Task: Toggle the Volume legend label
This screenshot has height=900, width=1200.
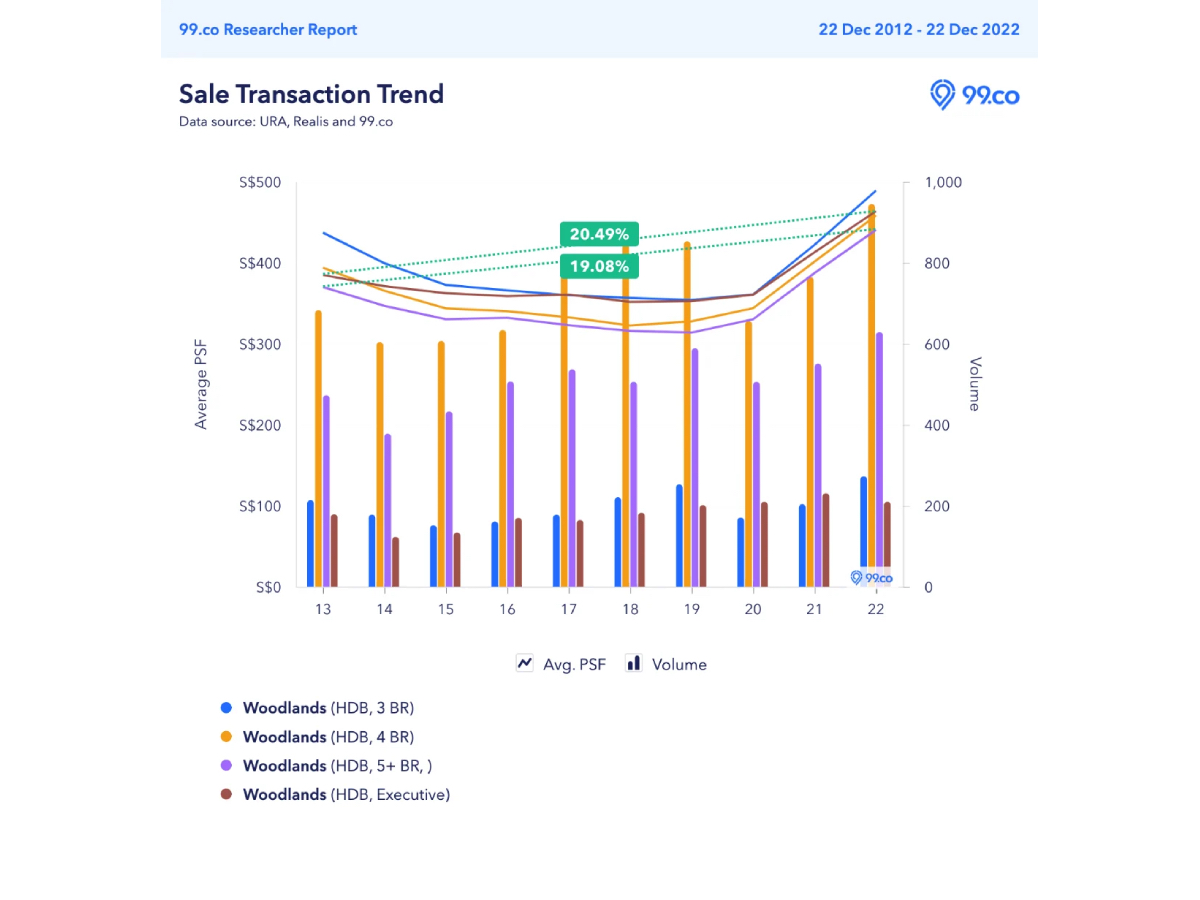Action: [679, 664]
